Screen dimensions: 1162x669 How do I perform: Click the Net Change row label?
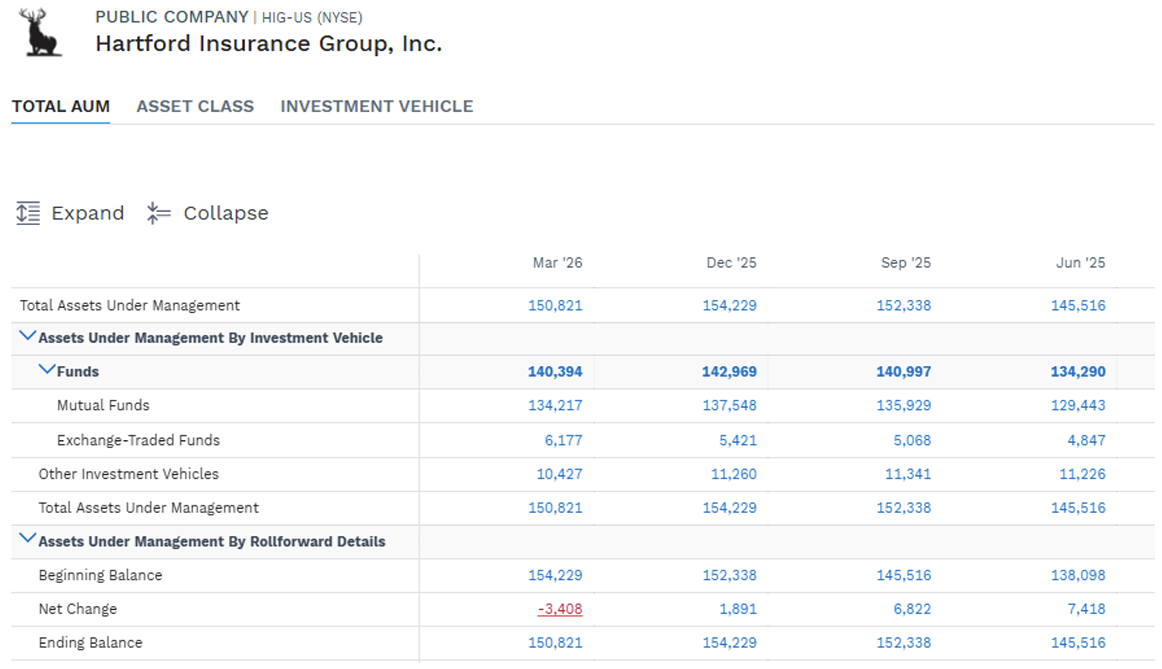tap(78, 609)
